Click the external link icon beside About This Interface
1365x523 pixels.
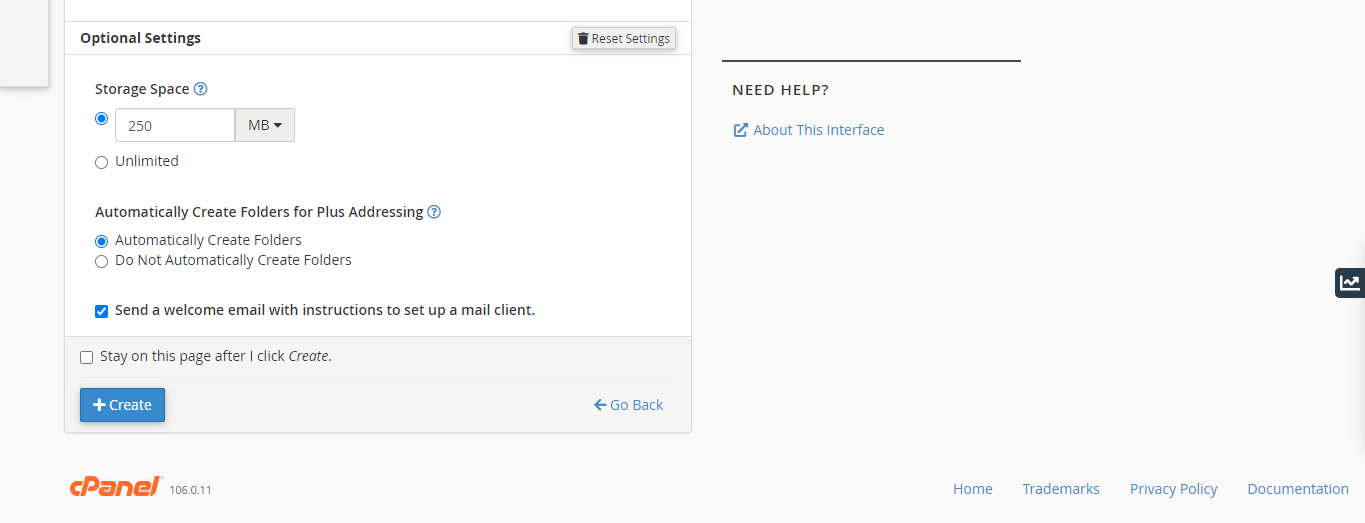tap(741, 130)
